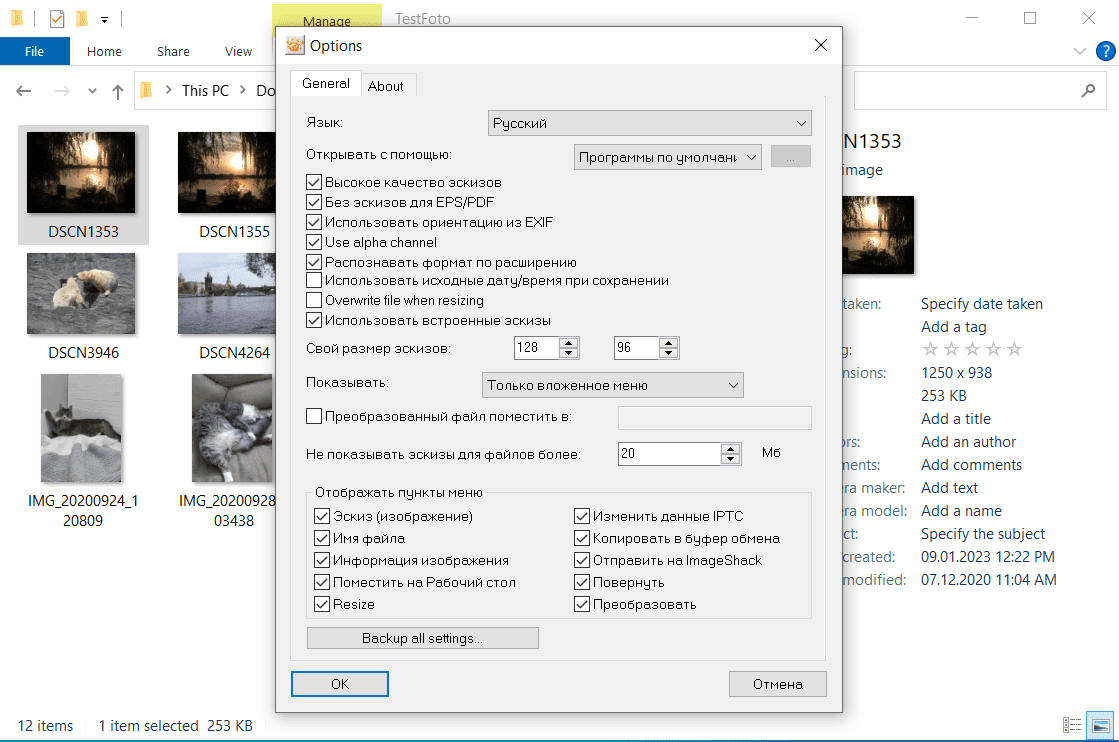Click the search magnifier in the search box
The height and width of the screenshot is (742, 1119).
click(1088, 90)
